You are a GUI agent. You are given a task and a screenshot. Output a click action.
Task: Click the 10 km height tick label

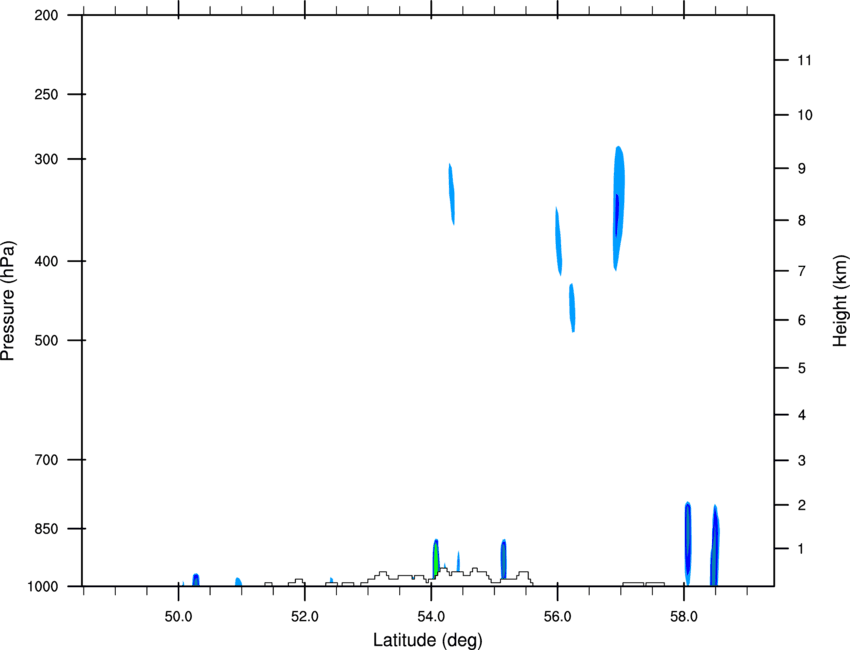[x=805, y=115]
